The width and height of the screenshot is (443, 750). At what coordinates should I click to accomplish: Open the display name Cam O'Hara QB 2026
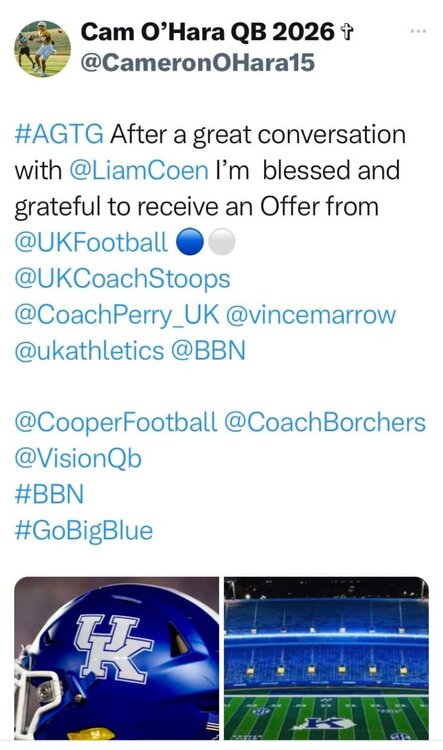(x=208, y=32)
